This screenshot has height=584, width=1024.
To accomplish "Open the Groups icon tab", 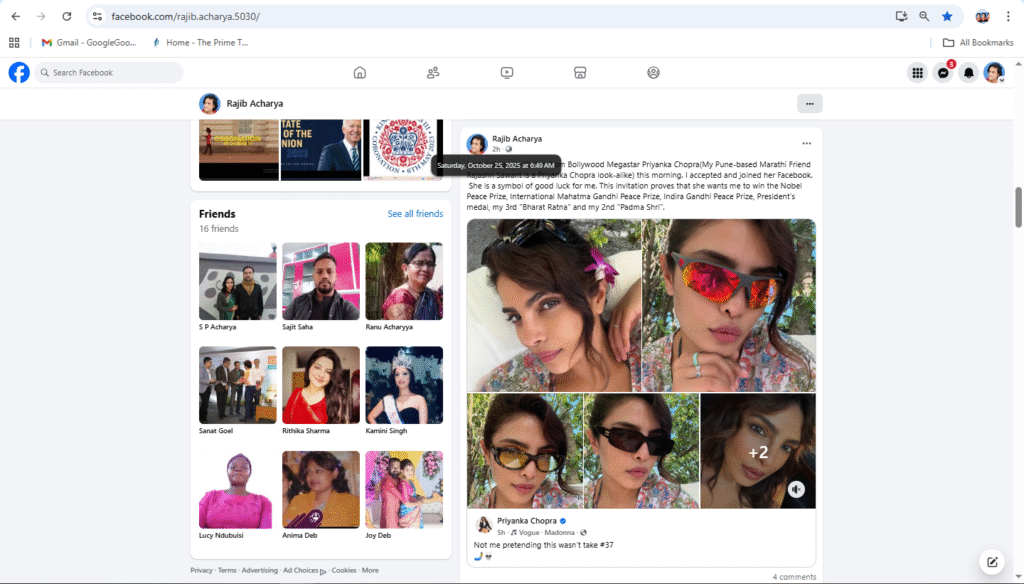I will click(653, 72).
